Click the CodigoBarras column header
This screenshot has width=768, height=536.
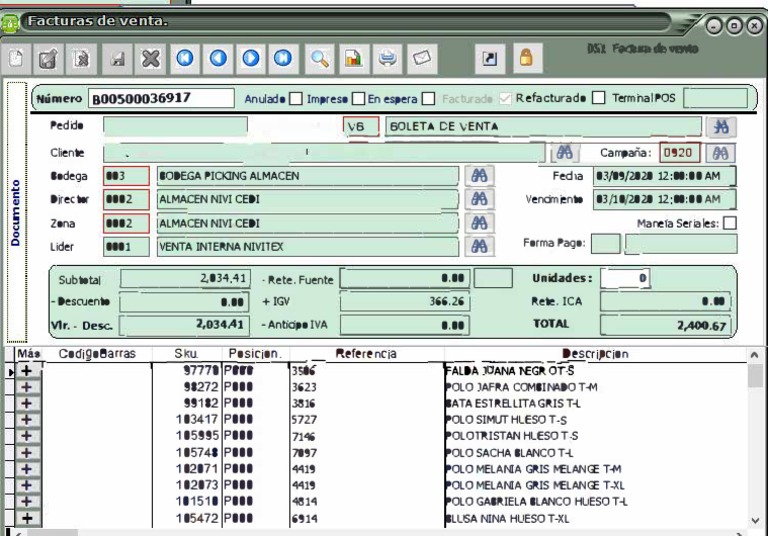pos(97,354)
